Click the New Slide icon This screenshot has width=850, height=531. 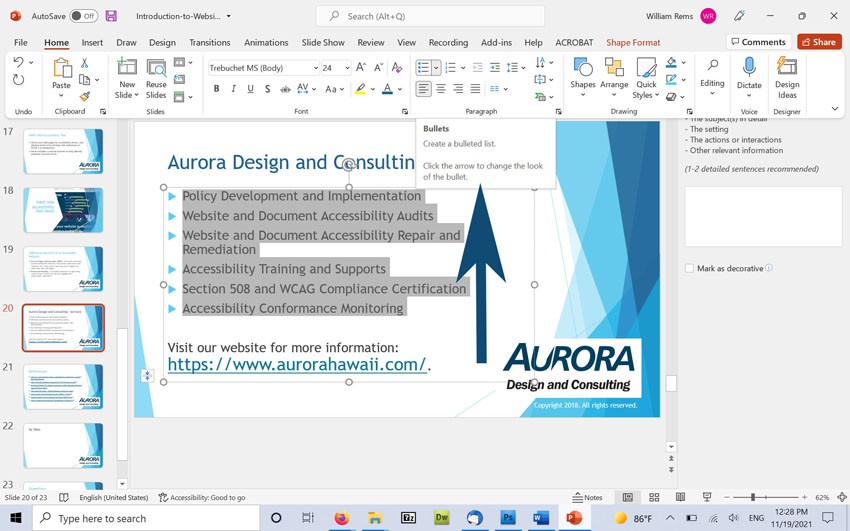[127, 67]
